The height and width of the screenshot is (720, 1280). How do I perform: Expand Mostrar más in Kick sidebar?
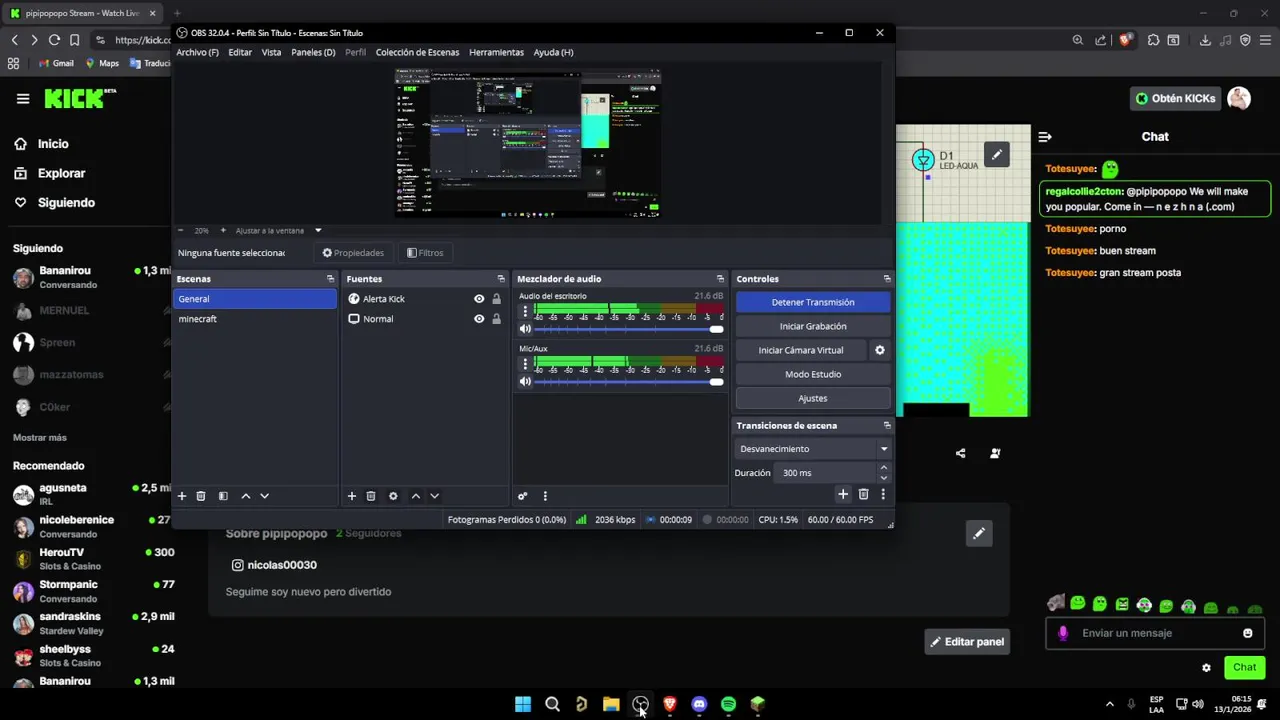40,437
